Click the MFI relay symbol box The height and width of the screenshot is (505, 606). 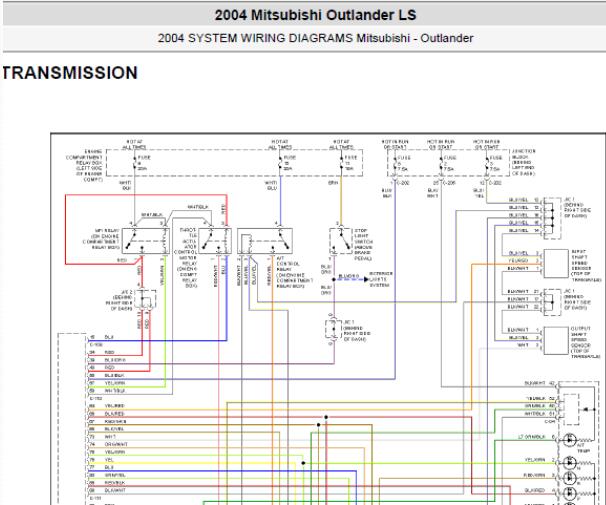(145, 241)
